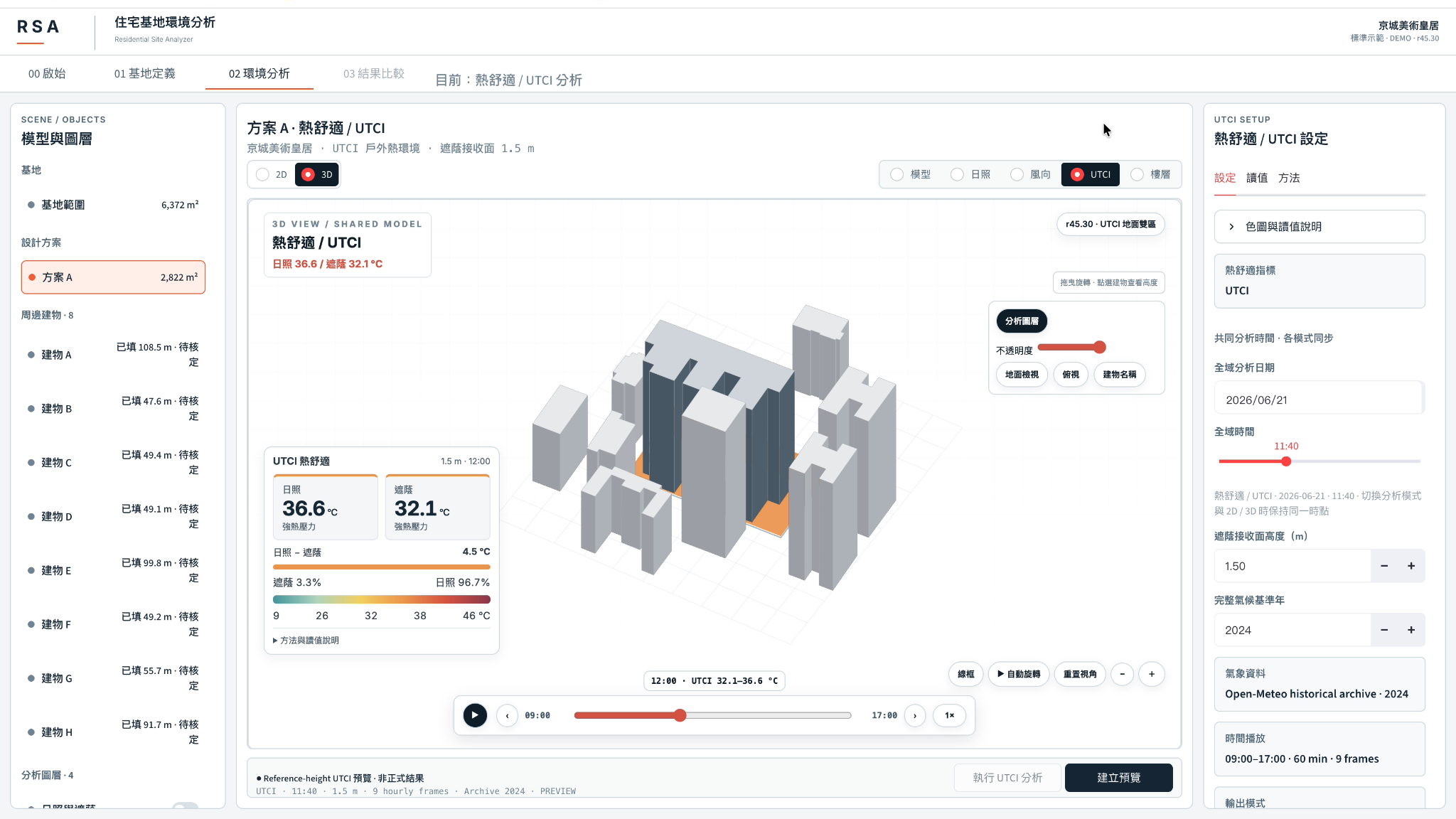Click r45.30 · UTCI 地面雙區 badge
Image resolution: width=1456 pixels, height=819 pixels.
(x=1110, y=224)
